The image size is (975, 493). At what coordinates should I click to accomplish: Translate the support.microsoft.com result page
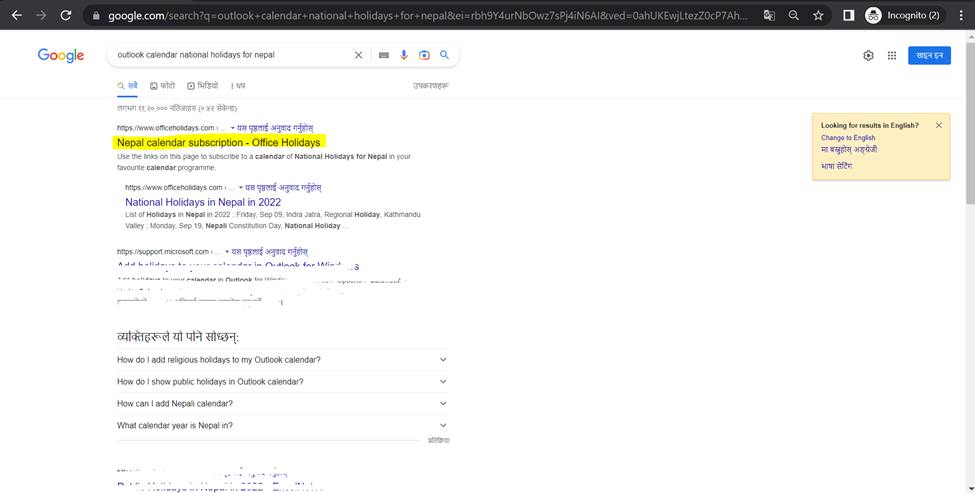[270, 252]
